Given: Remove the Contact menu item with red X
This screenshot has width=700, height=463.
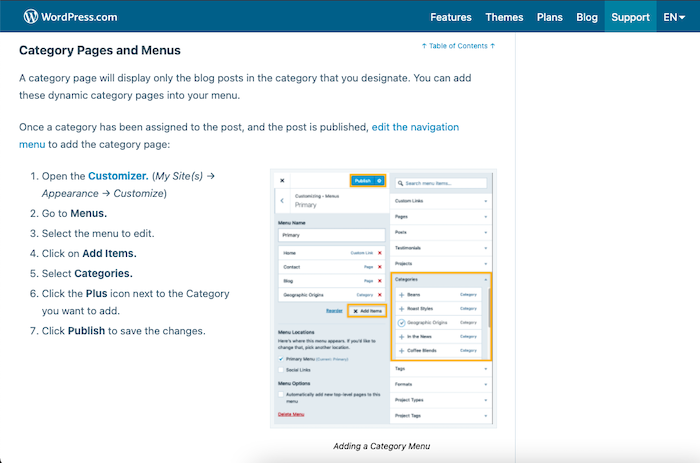Looking at the screenshot, I should click(x=380, y=267).
